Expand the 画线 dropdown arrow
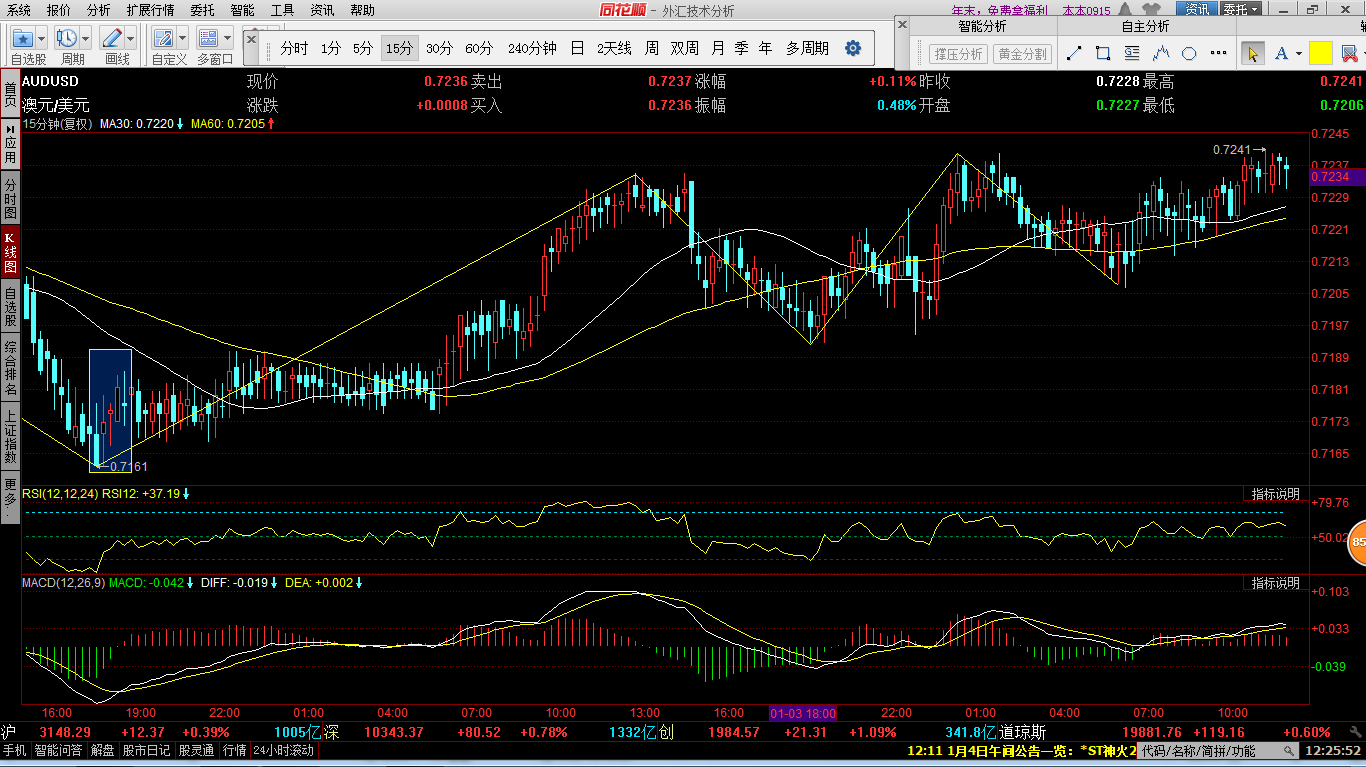 coord(131,38)
